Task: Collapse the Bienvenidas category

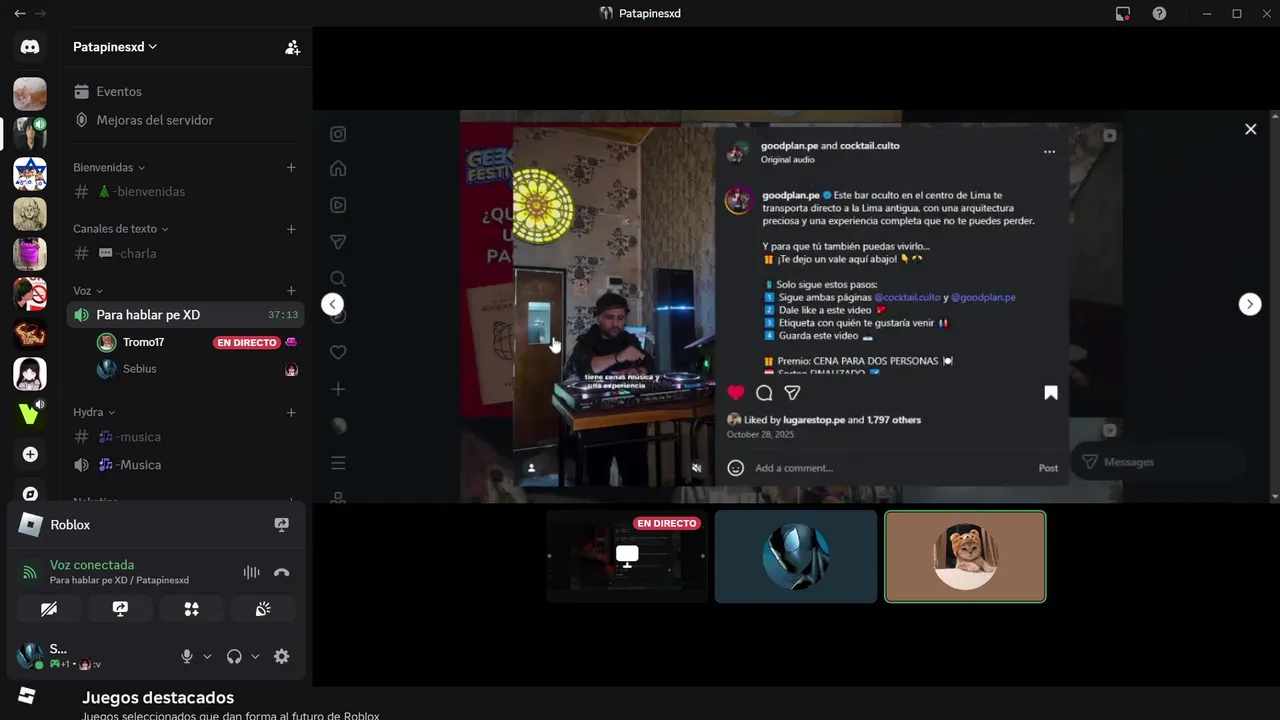Action: click(x=109, y=167)
